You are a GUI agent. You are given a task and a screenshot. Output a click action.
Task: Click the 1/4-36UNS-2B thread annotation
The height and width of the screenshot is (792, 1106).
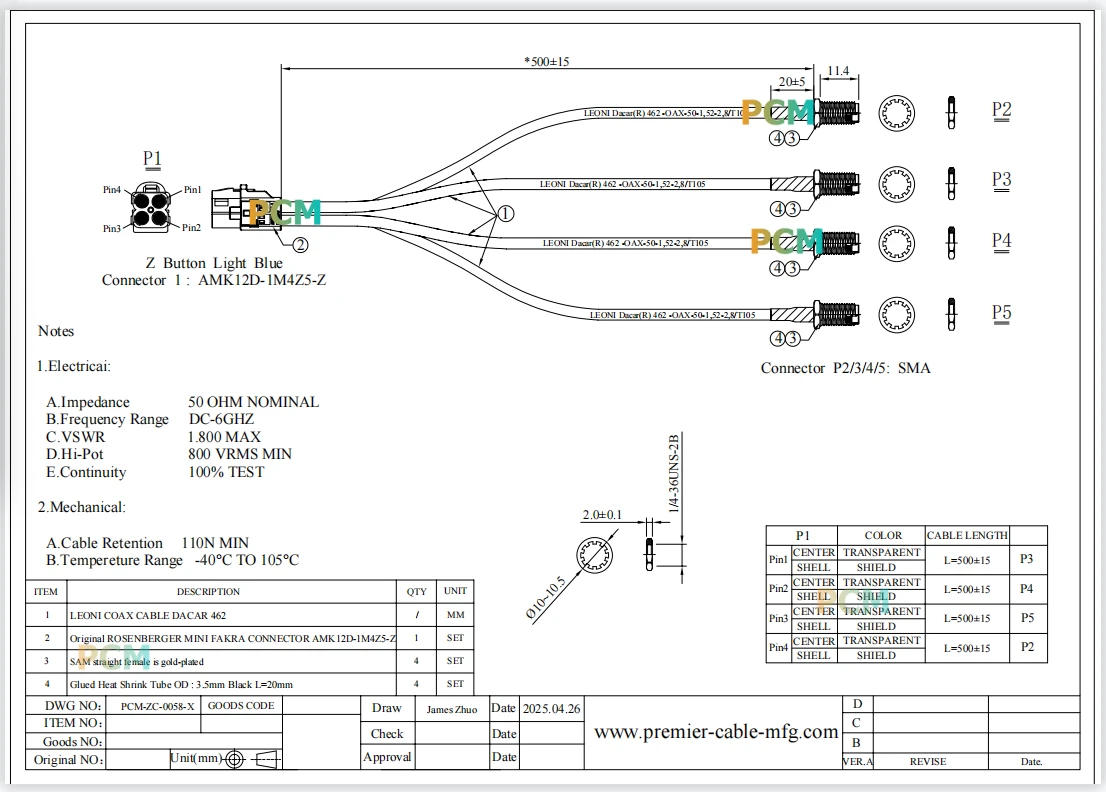(674, 473)
